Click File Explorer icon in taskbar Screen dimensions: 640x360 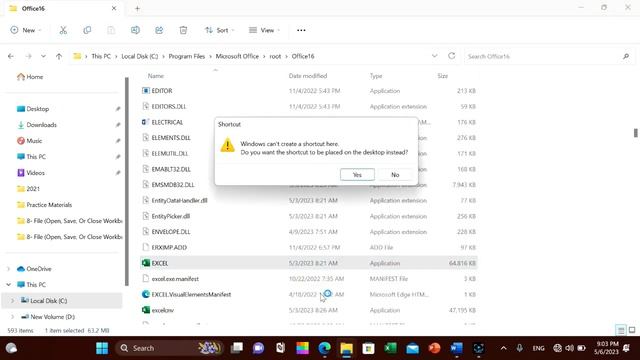(x=347, y=348)
